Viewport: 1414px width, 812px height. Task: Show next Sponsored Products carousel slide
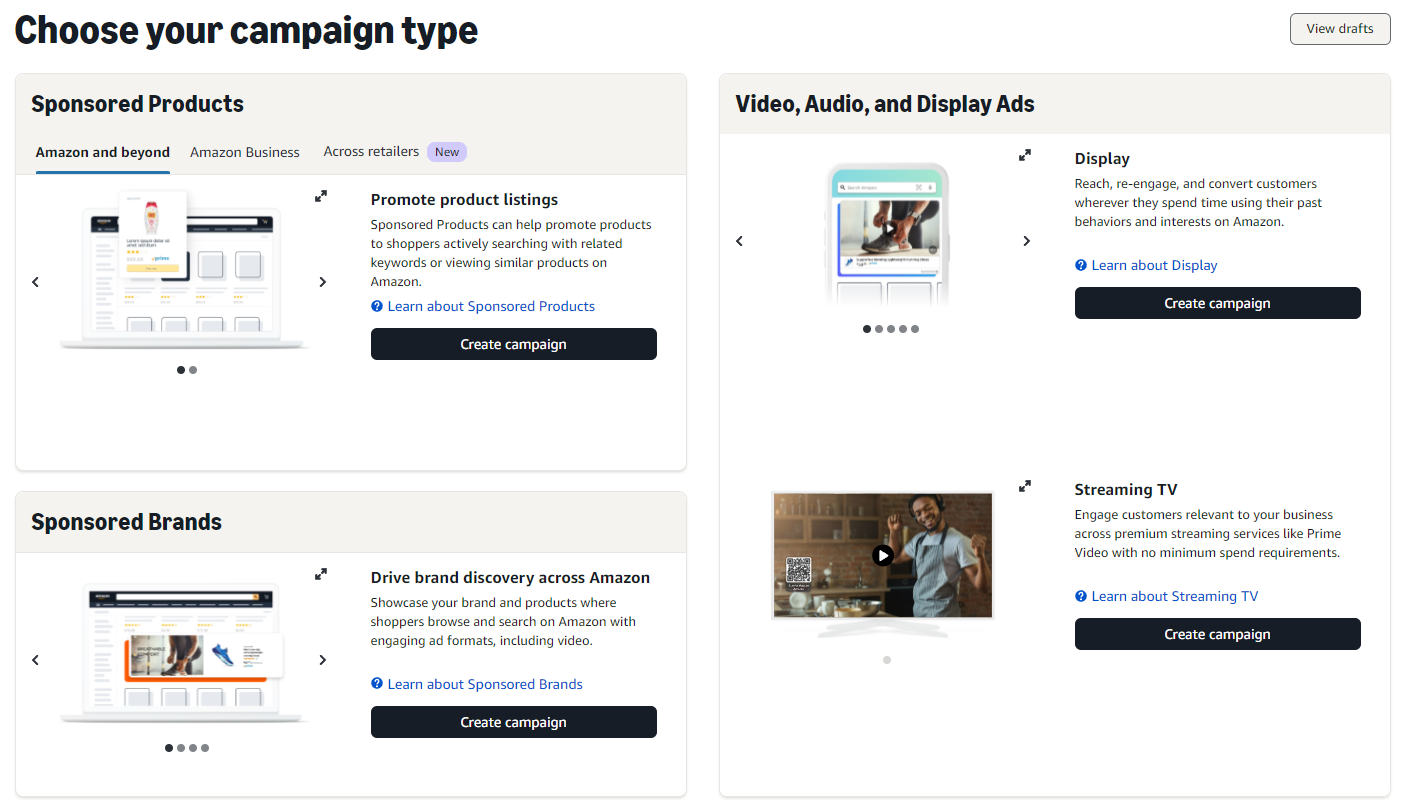pos(322,282)
